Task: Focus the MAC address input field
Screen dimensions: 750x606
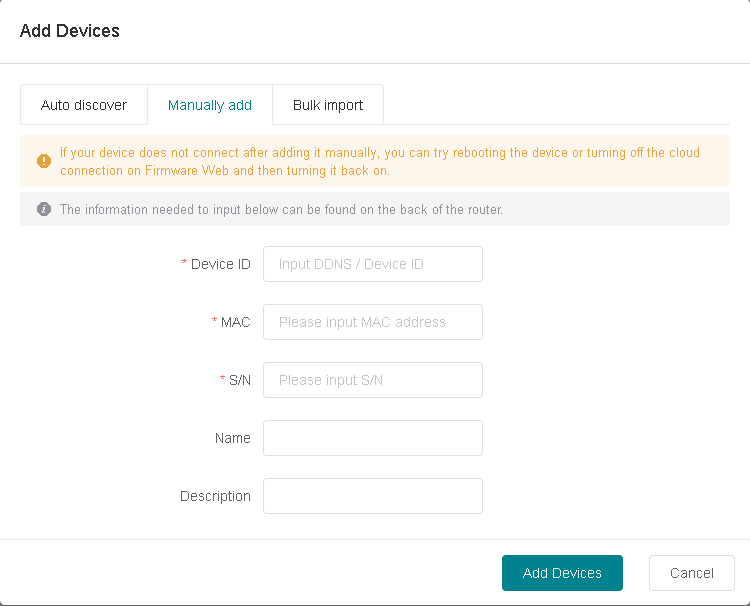Action: click(373, 322)
